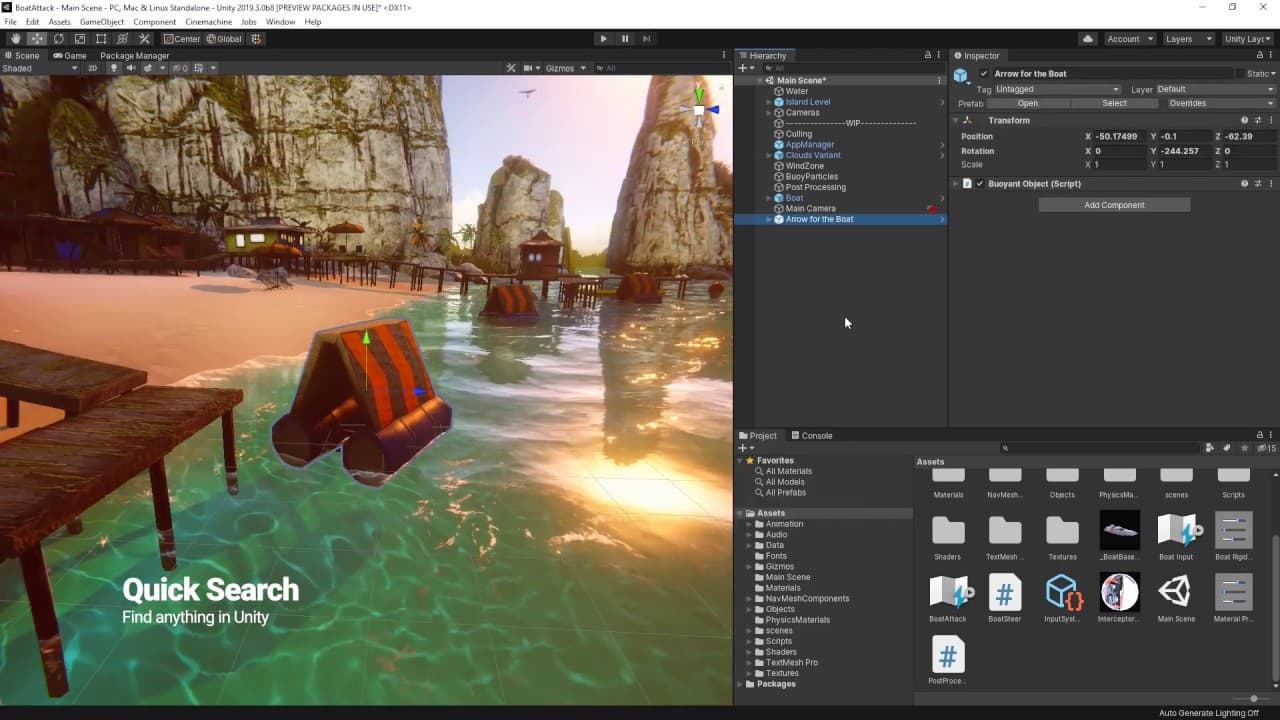Open the Gizmos dropdown
1280x720 pixels.
click(565, 68)
